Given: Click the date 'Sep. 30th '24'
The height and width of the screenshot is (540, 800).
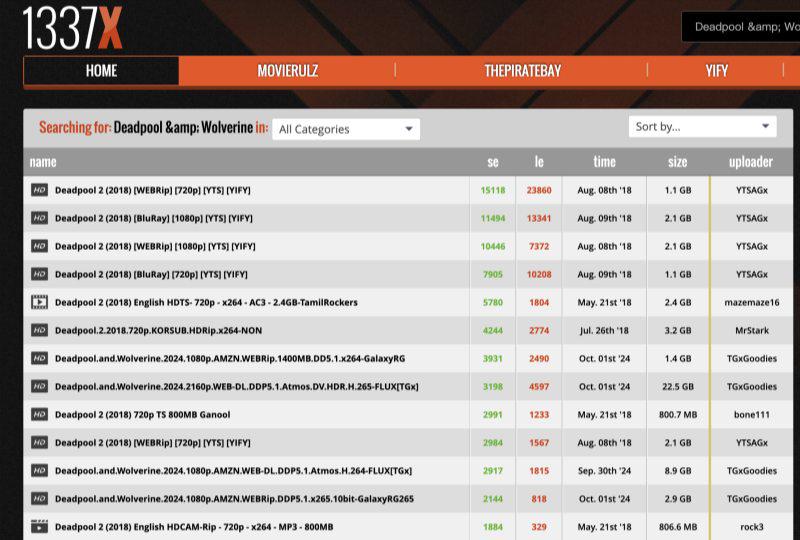Looking at the screenshot, I should pyautogui.click(x=604, y=471).
